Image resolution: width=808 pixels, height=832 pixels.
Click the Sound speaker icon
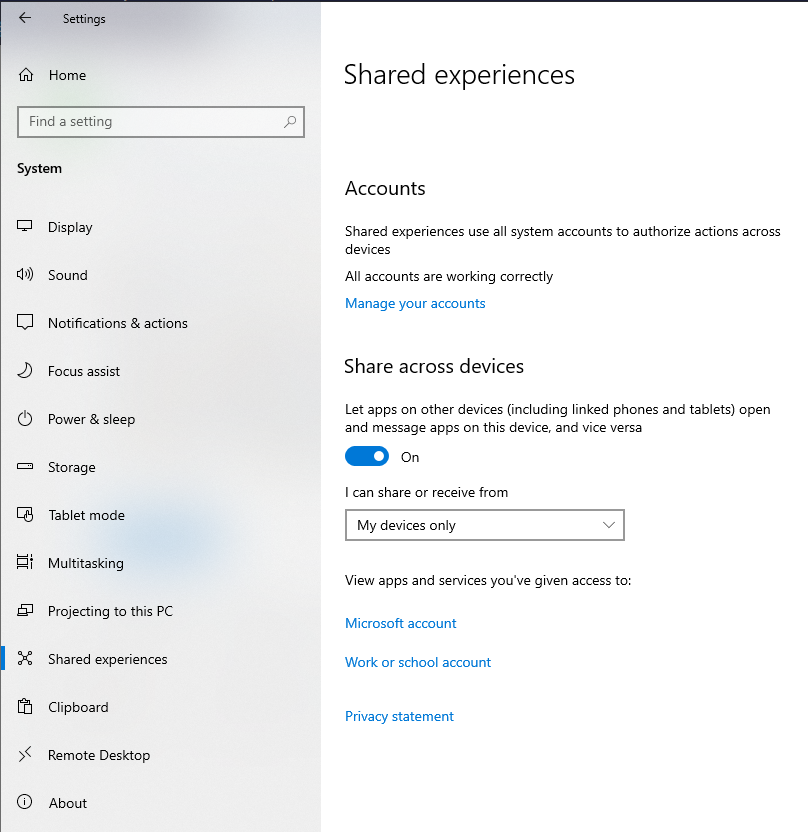click(24, 274)
